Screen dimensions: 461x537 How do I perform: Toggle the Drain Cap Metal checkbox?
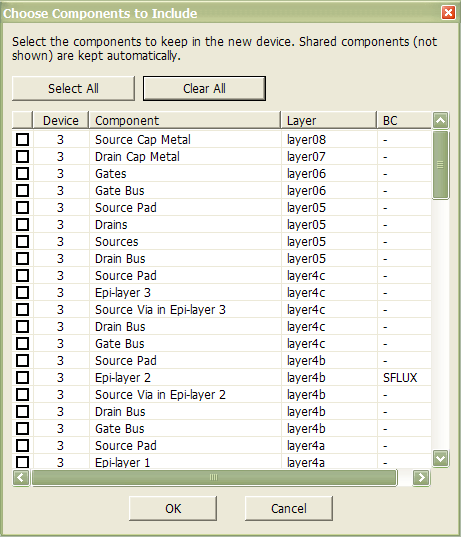(x=23, y=157)
